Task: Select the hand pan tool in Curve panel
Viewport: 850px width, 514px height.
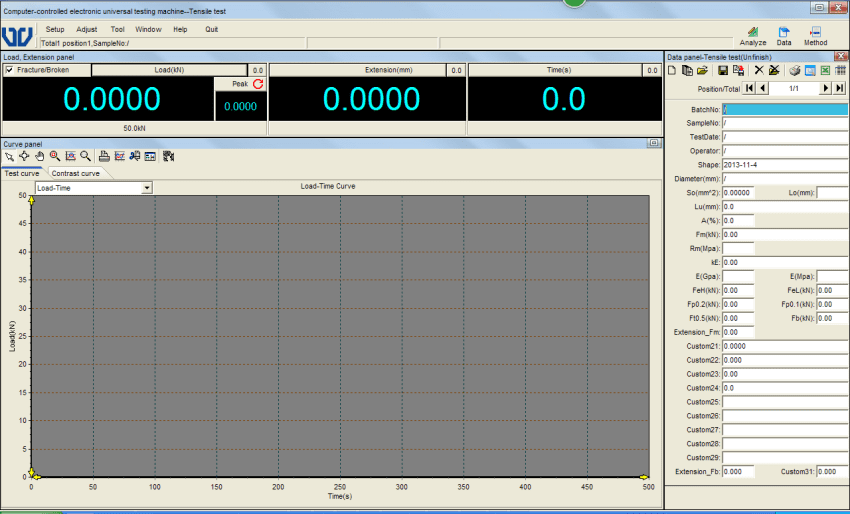Action: (39, 156)
